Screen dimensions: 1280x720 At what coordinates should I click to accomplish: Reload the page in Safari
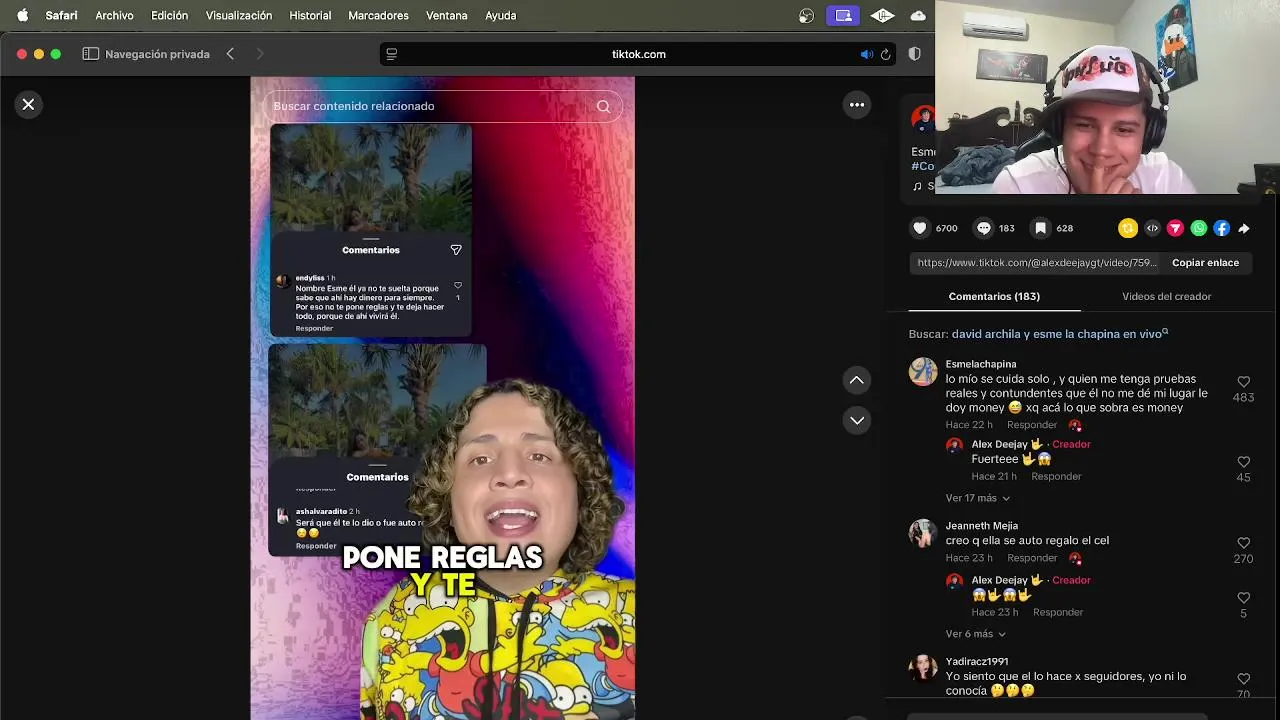885,54
